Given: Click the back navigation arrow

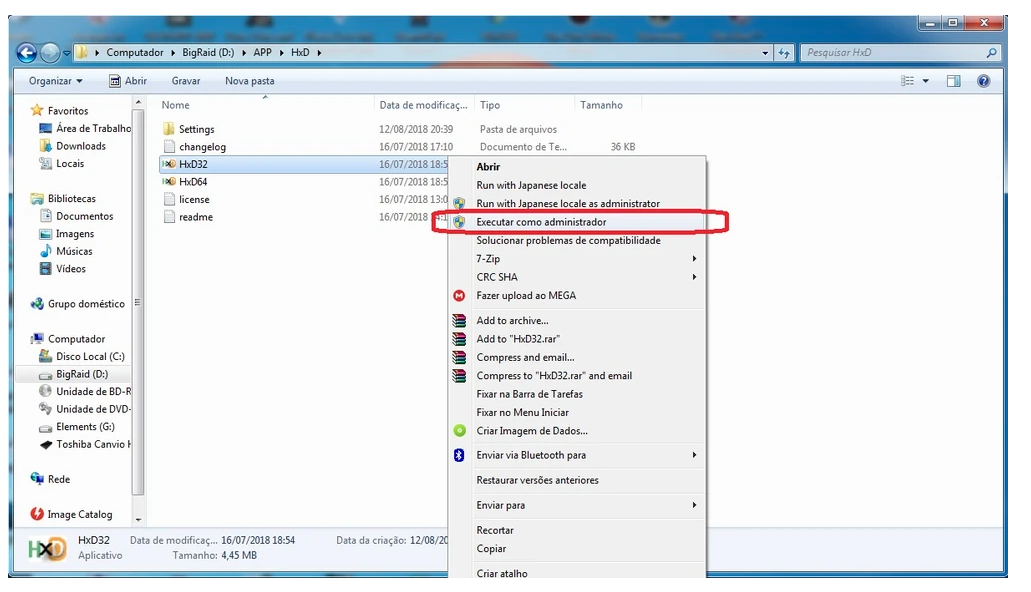Looking at the screenshot, I should [x=27, y=53].
